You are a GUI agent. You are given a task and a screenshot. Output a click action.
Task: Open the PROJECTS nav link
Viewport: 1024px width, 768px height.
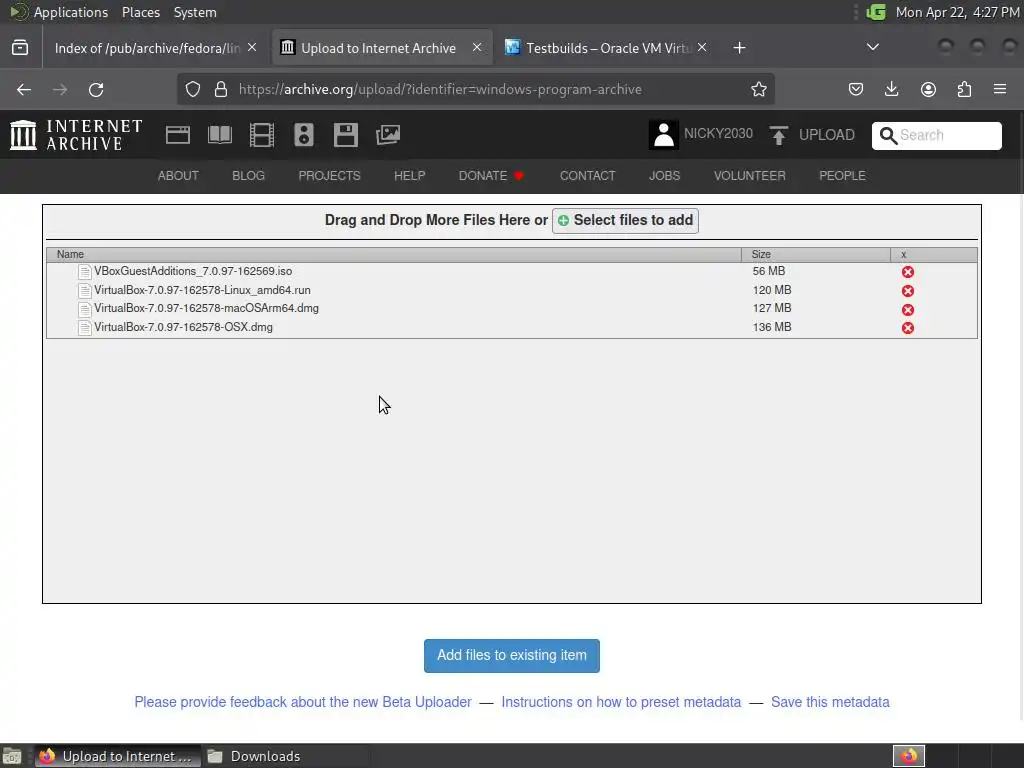tap(329, 176)
